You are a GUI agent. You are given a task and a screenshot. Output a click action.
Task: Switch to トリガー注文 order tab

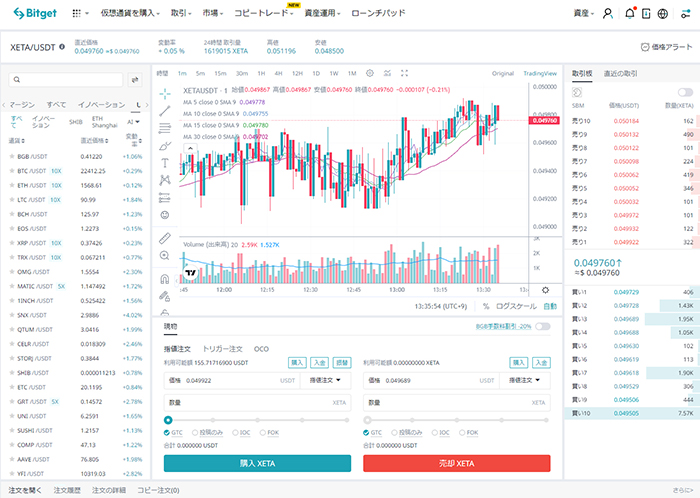(x=222, y=349)
